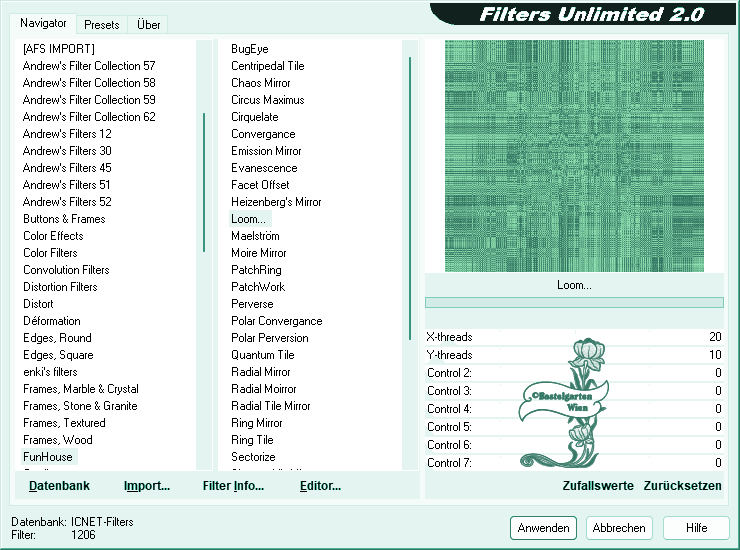Screen dimensions: 740x550
Task: Choose the Centripedal Tile filter
Action: click(268, 66)
